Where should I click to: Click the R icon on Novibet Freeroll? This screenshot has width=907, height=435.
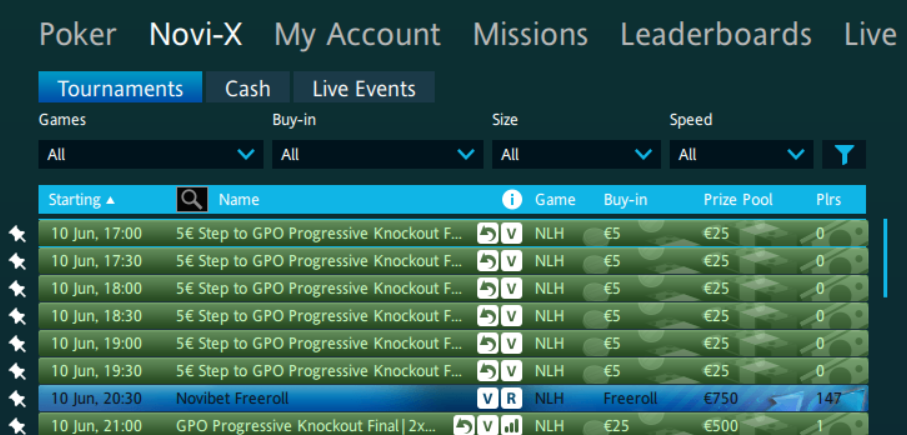pos(511,399)
